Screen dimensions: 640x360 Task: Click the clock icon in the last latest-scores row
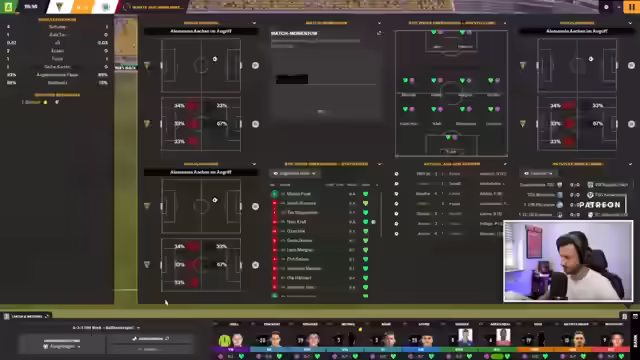(396, 234)
